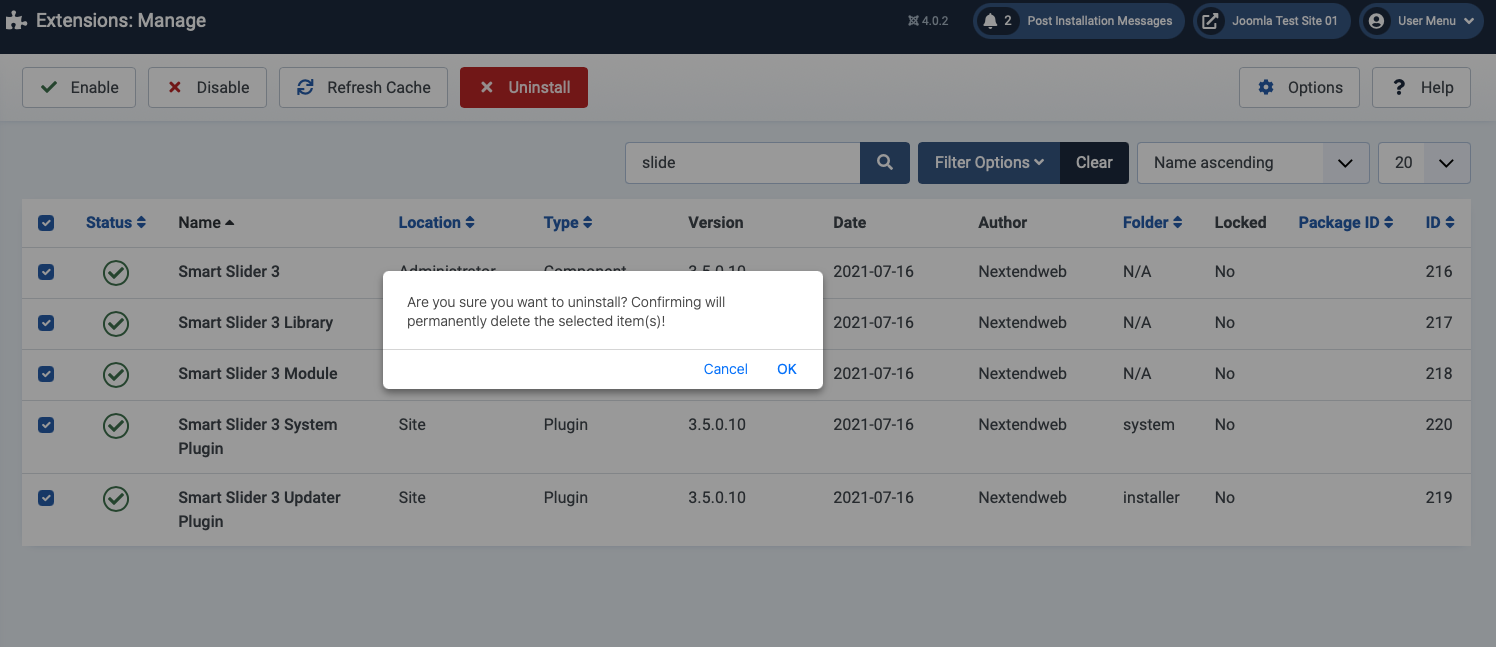Click the system folder cell
The height and width of the screenshot is (647, 1496).
point(1148,424)
